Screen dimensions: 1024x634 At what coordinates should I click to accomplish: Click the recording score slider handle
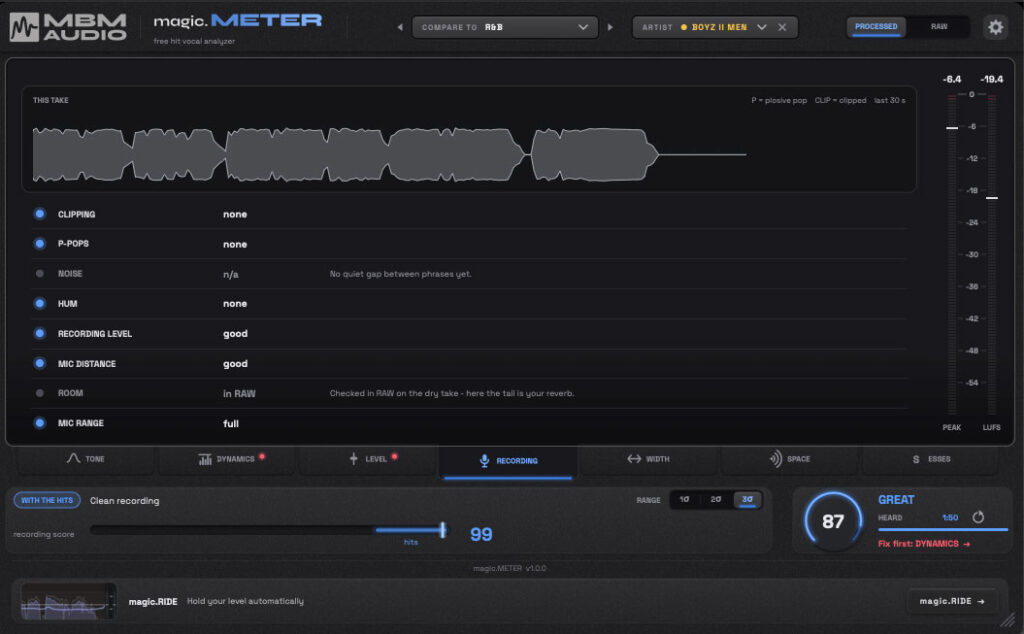pyautogui.click(x=443, y=530)
